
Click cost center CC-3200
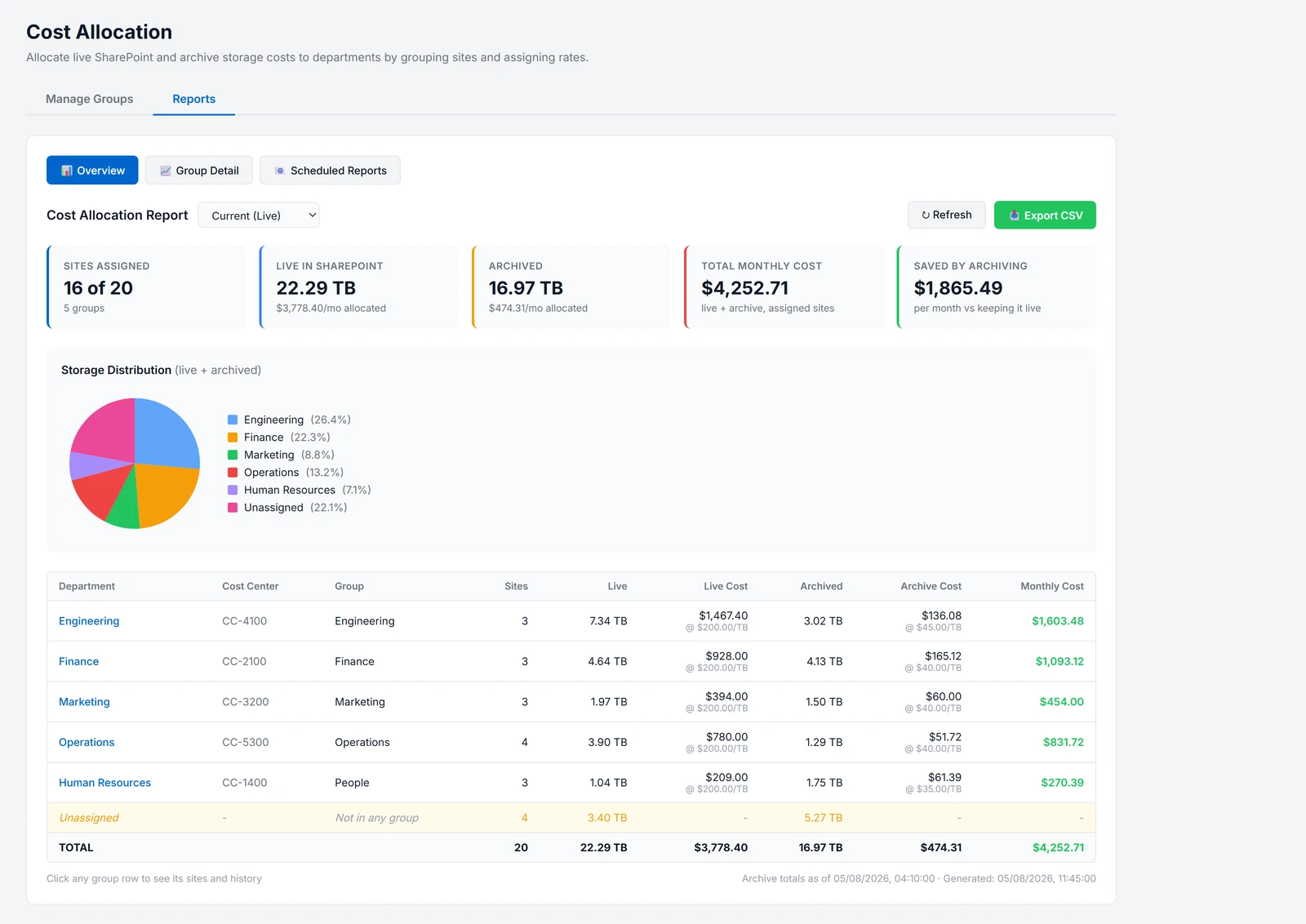246,702
